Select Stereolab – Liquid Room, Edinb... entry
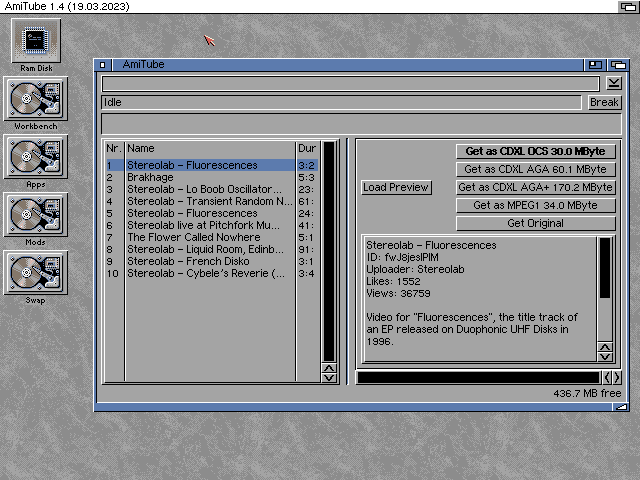The height and width of the screenshot is (480, 640). (212, 249)
